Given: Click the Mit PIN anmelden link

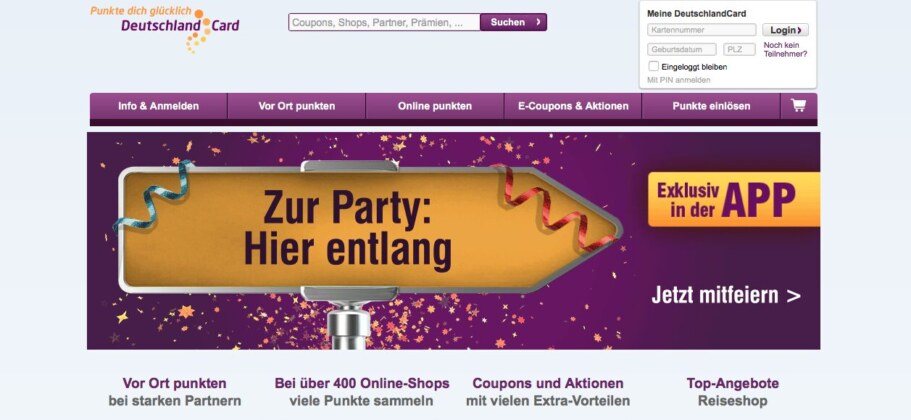Looking at the screenshot, I should click(x=679, y=80).
